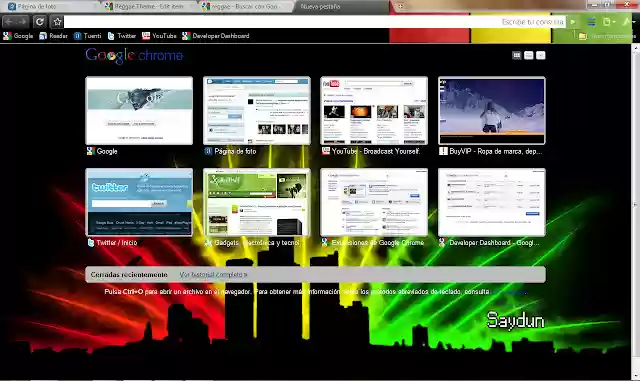The width and height of the screenshot is (640, 381).
Task: Click the Tuenti favicon beside Página de foto
Action: 208,152
